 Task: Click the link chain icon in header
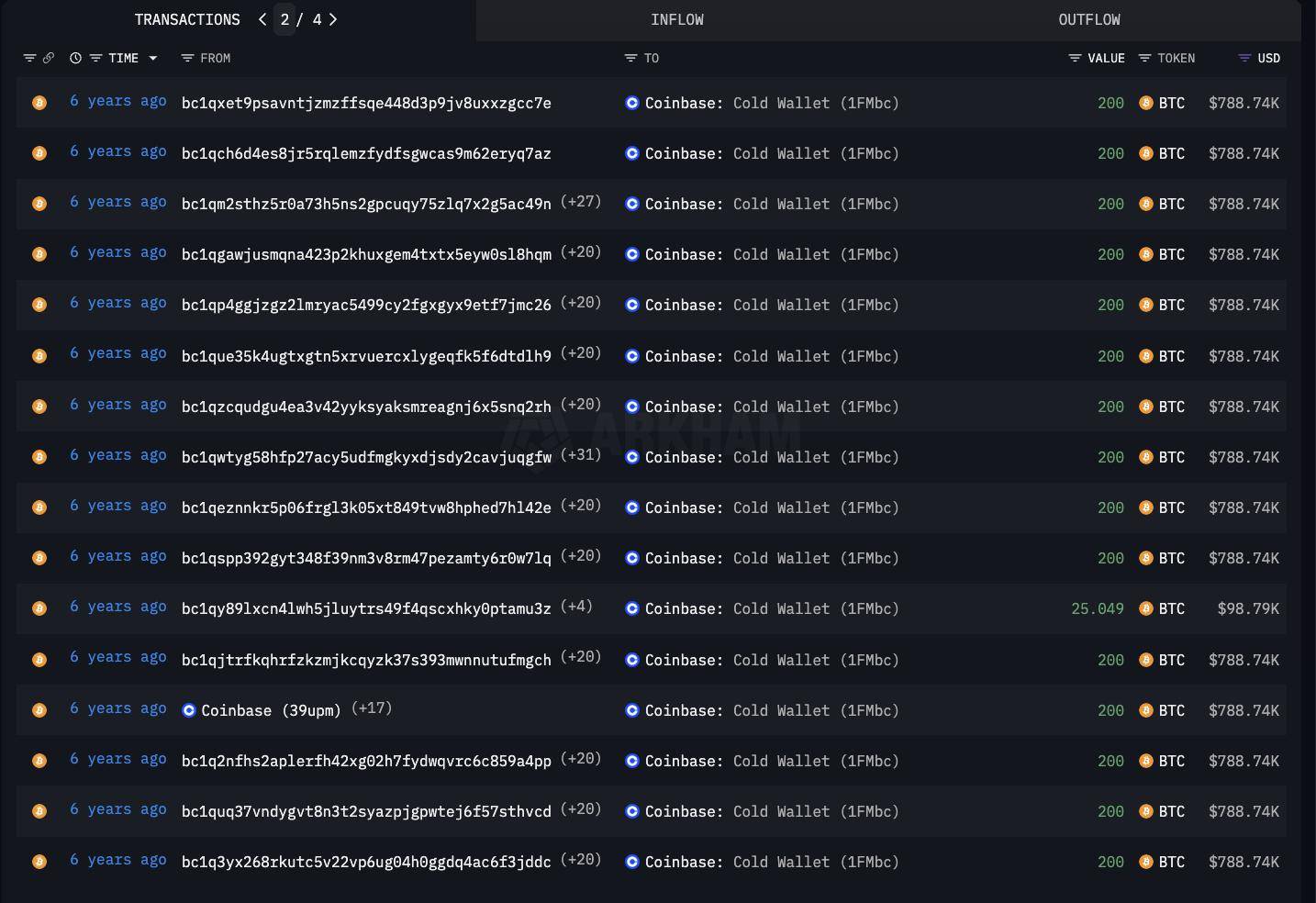coord(49,58)
